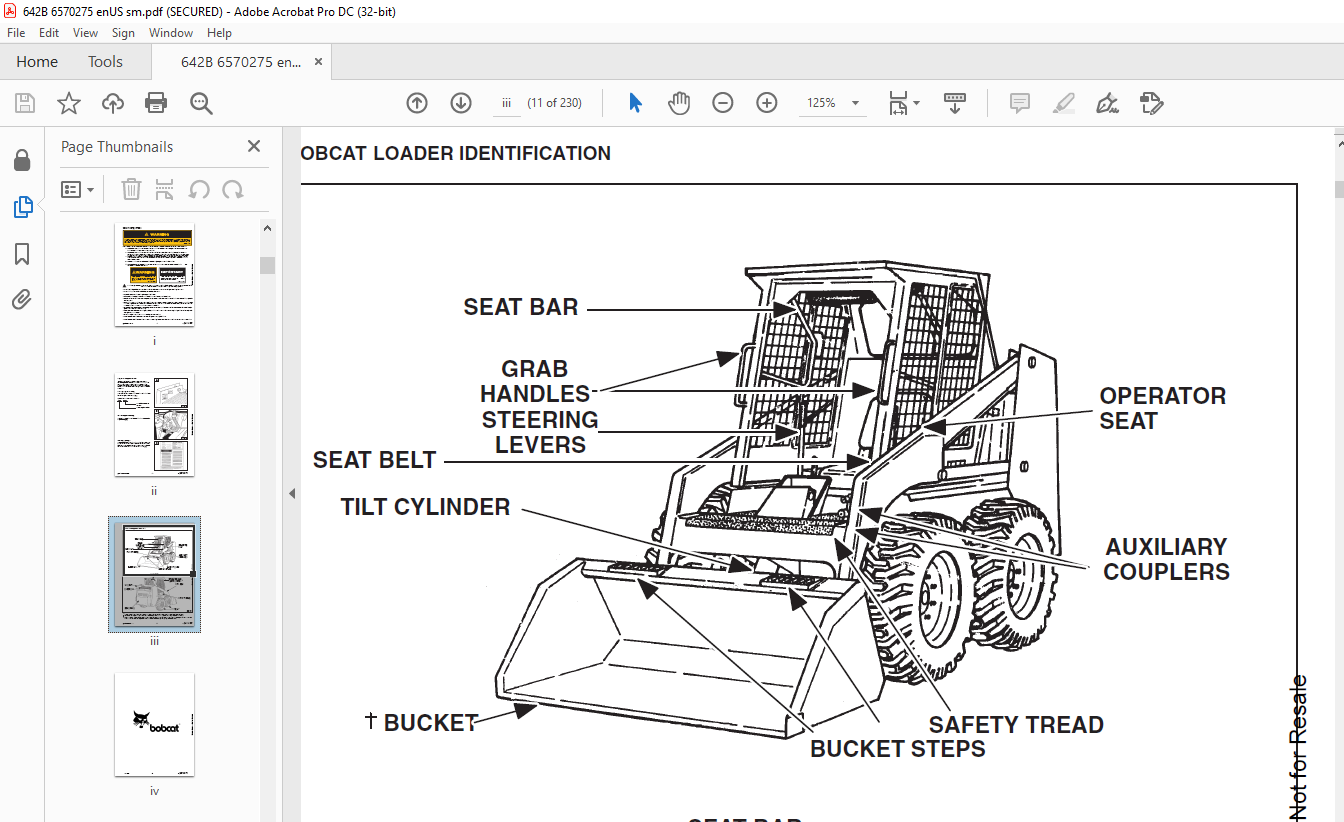Click the TILT CYLINDER label text
Screen dimensions: 1344x822
pos(425,507)
